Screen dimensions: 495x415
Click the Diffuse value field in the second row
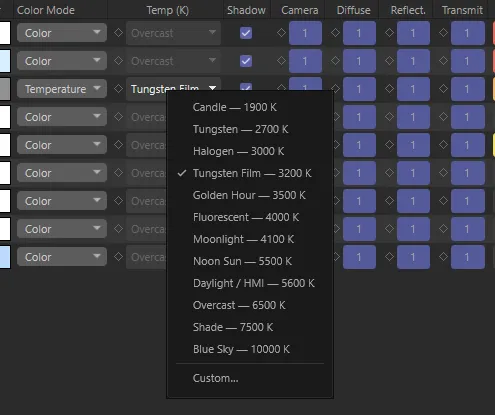coord(359,61)
